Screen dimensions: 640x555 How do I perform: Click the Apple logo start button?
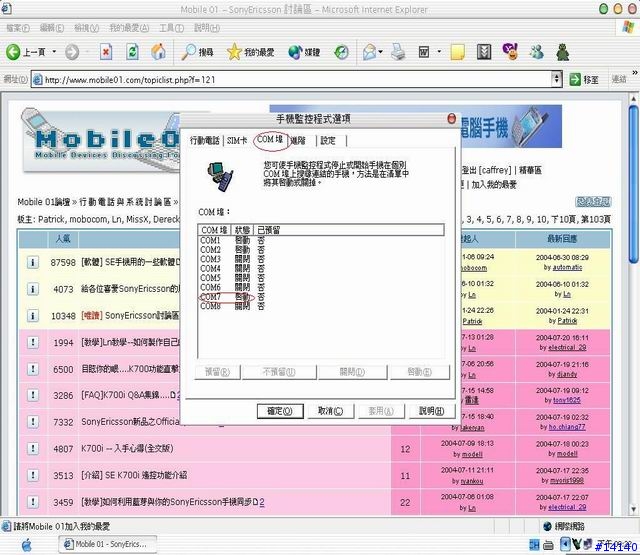point(27,545)
